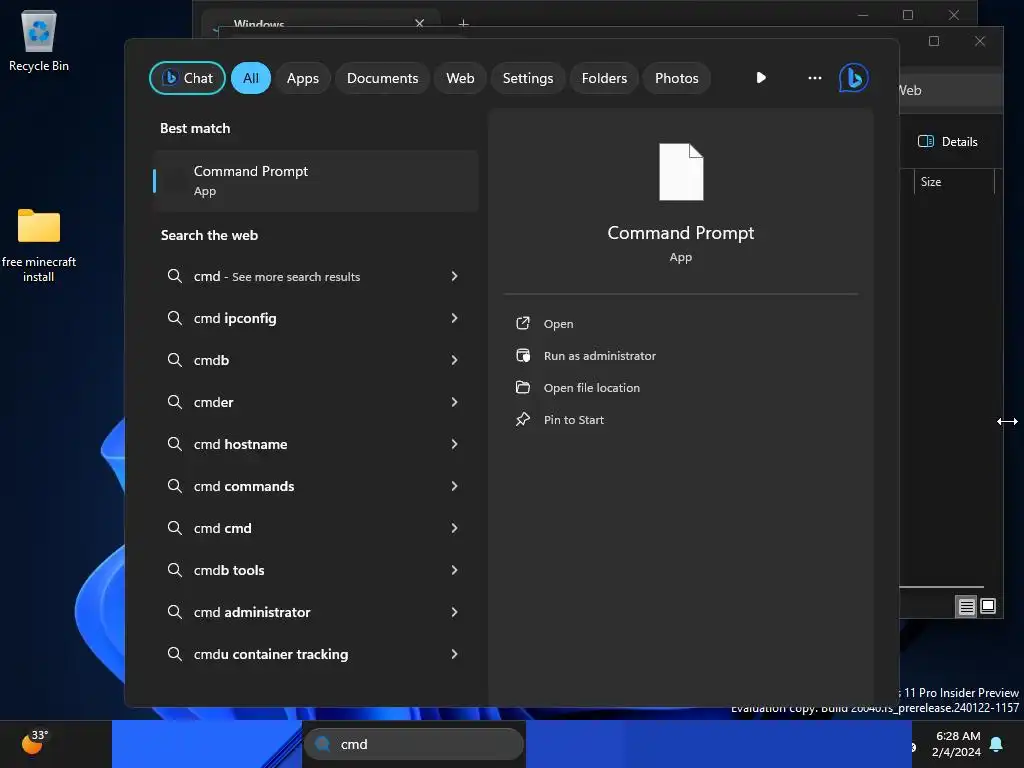The image size is (1024, 768).
Task: Expand the 'cmd administrator' chevron arrow
Action: tap(455, 612)
